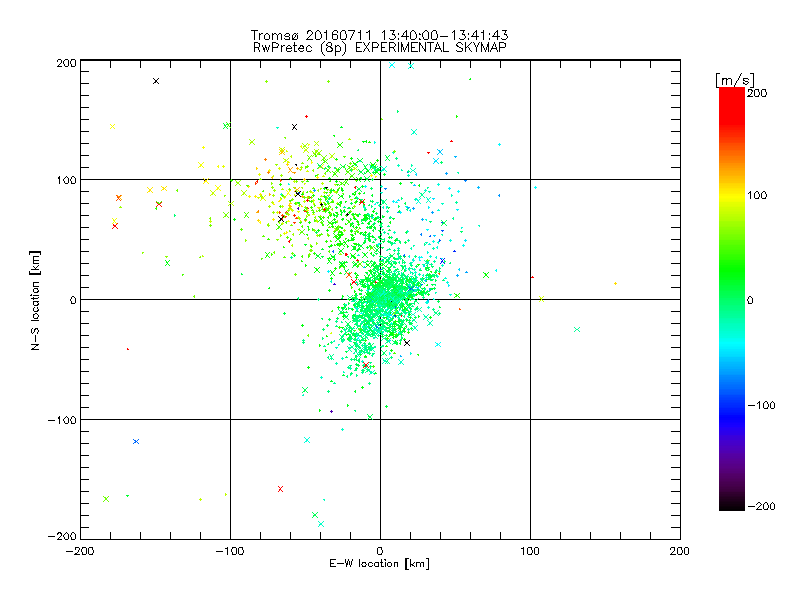Click the y-axis tick label '100' beside the plot
Viewport: 800px width, 600px height.
click(x=66, y=180)
